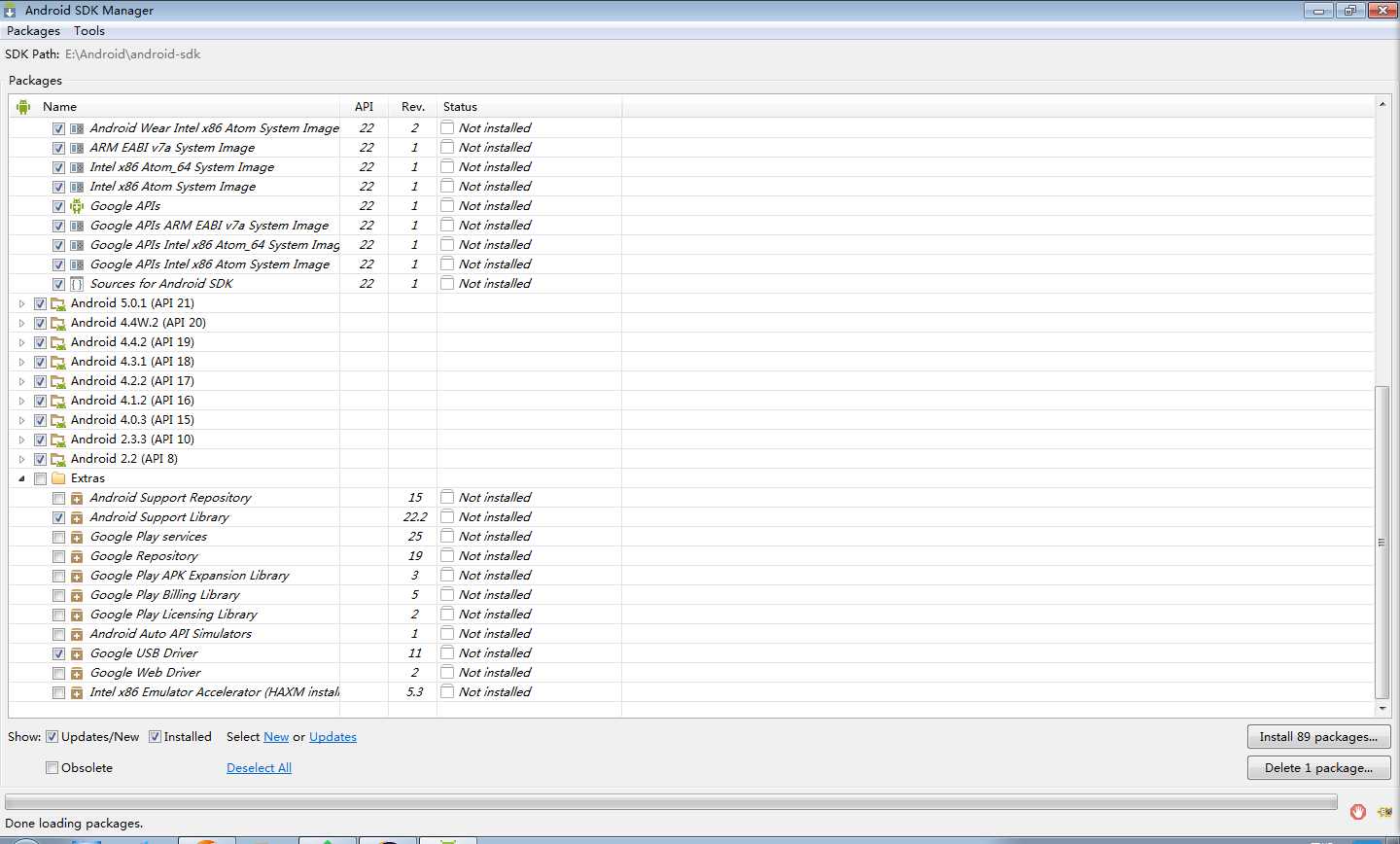Click Delete 1 package button
Viewport: 1400px width, 844px height.
pyautogui.click(x=1318, y=768)
